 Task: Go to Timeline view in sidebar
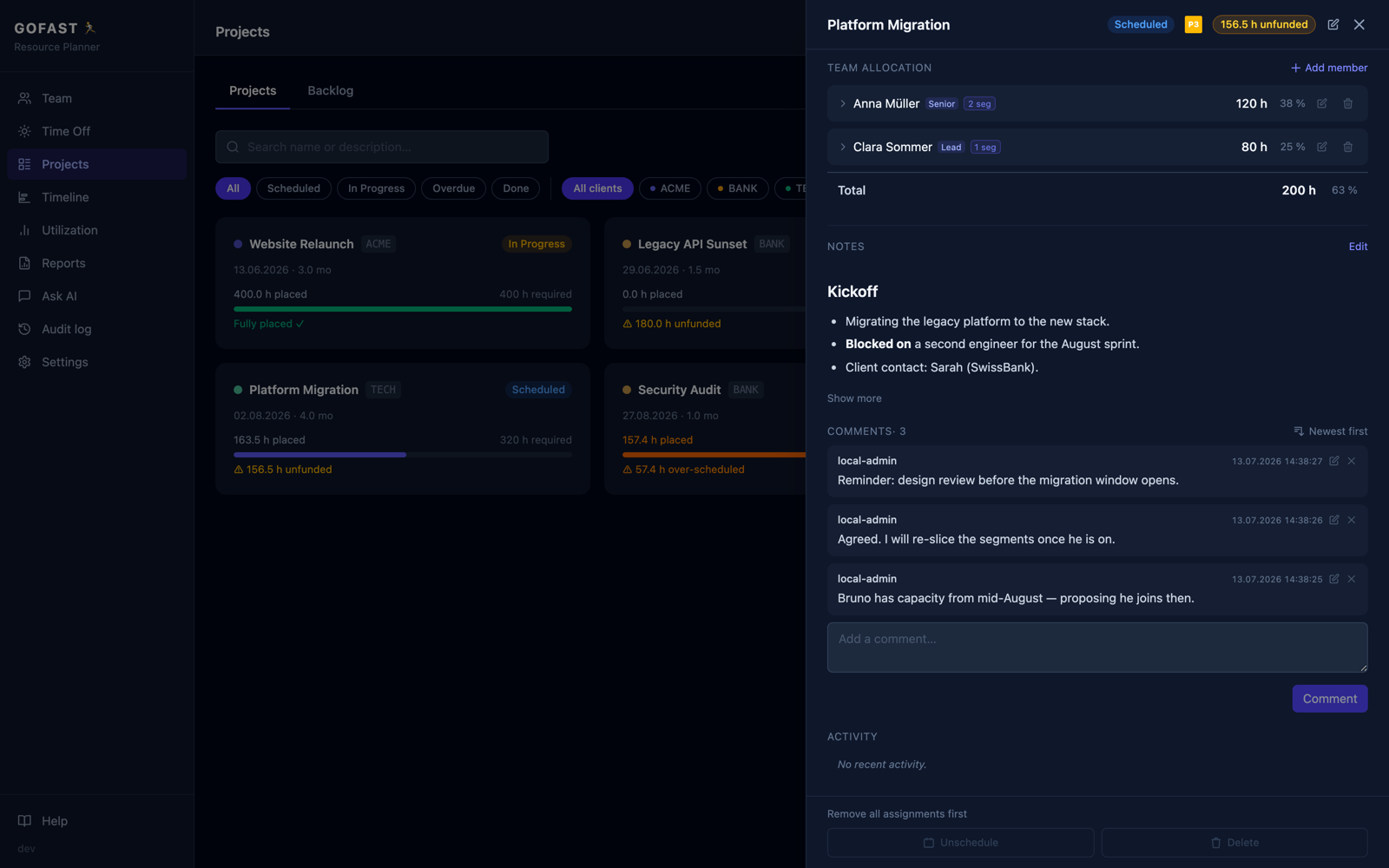[96, 197]
